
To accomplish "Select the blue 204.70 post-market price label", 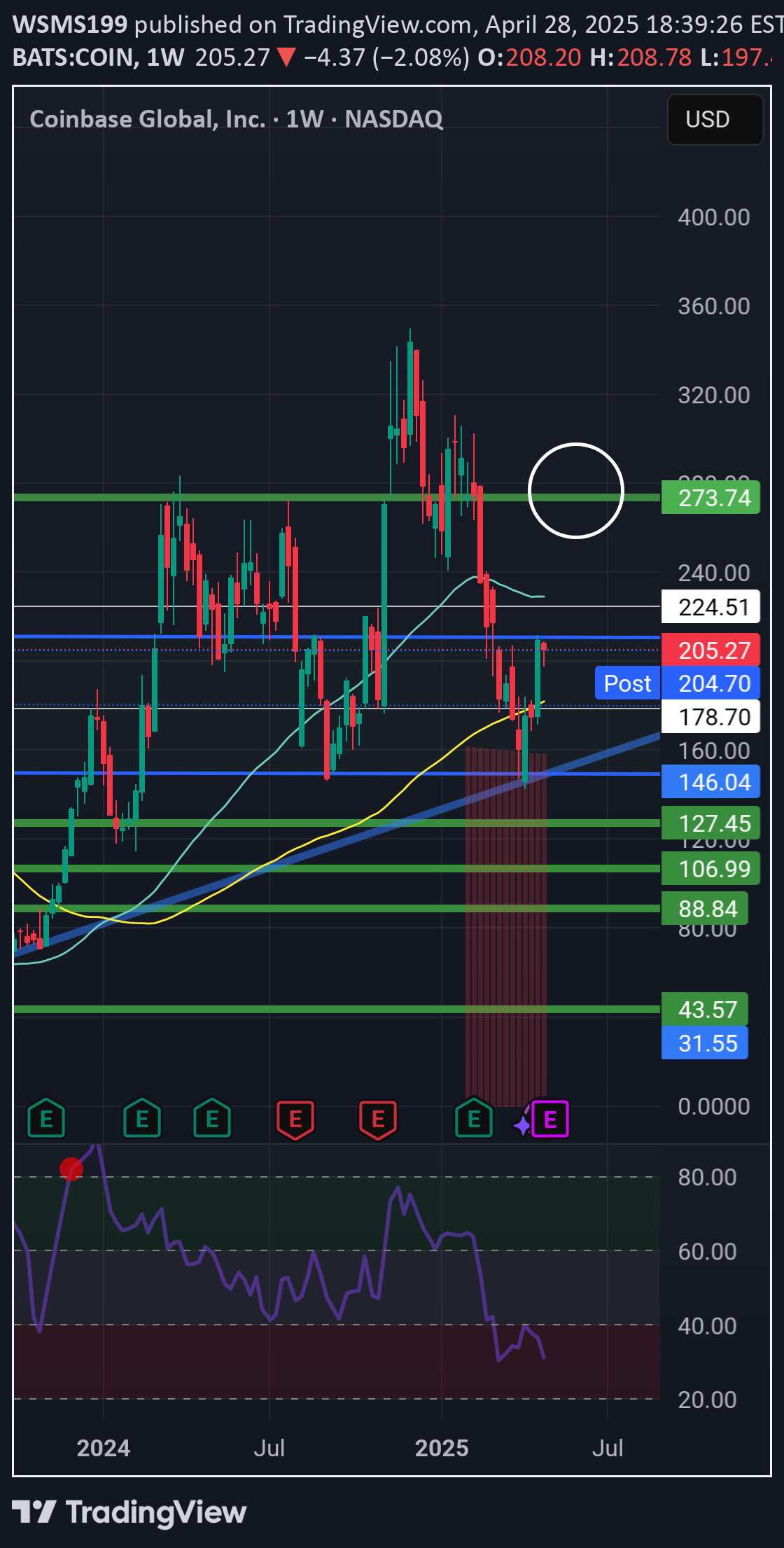I will click(x=710, y=683).
